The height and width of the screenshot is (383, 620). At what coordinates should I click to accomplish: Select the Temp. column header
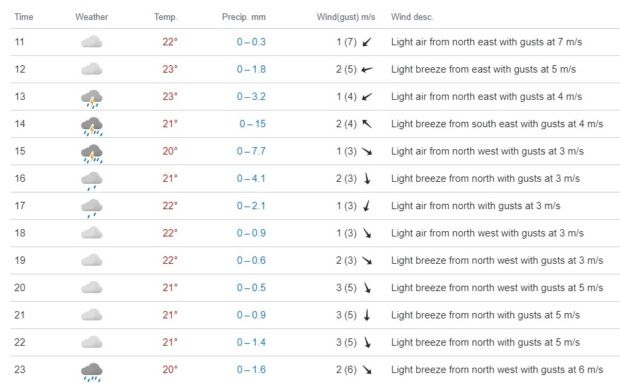166,17
